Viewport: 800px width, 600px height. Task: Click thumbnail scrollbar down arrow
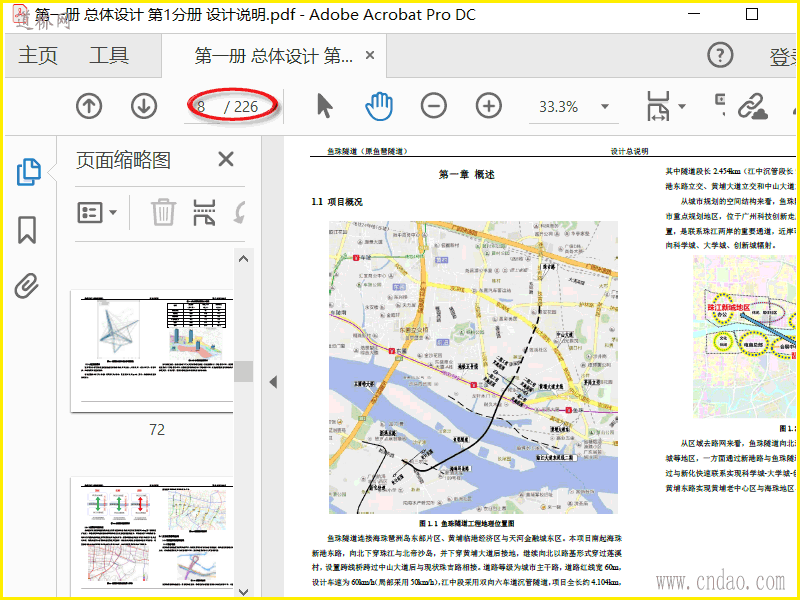pyautogui.click(x=243, y=591)
